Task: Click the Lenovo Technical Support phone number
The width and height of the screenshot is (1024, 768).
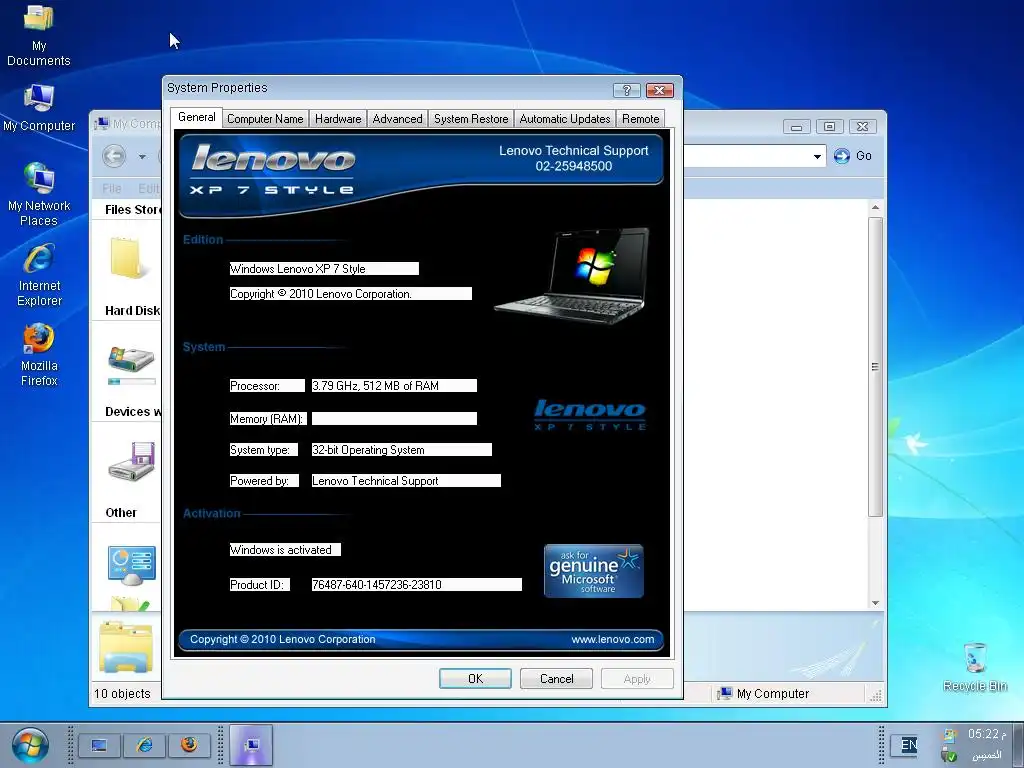Action: tap(573, 166)
